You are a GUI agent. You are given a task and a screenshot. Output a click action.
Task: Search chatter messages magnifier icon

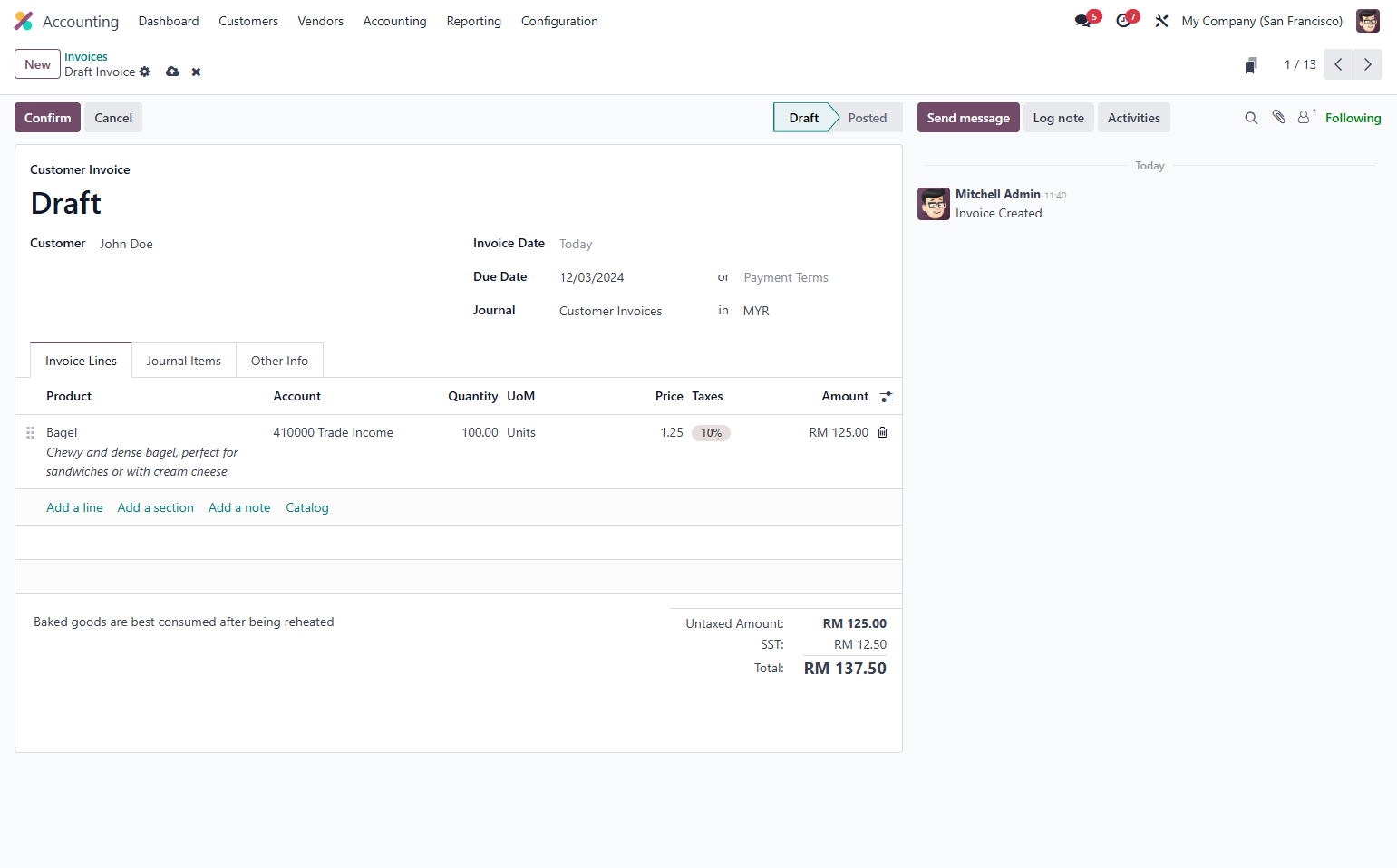tap(1251, 118)
